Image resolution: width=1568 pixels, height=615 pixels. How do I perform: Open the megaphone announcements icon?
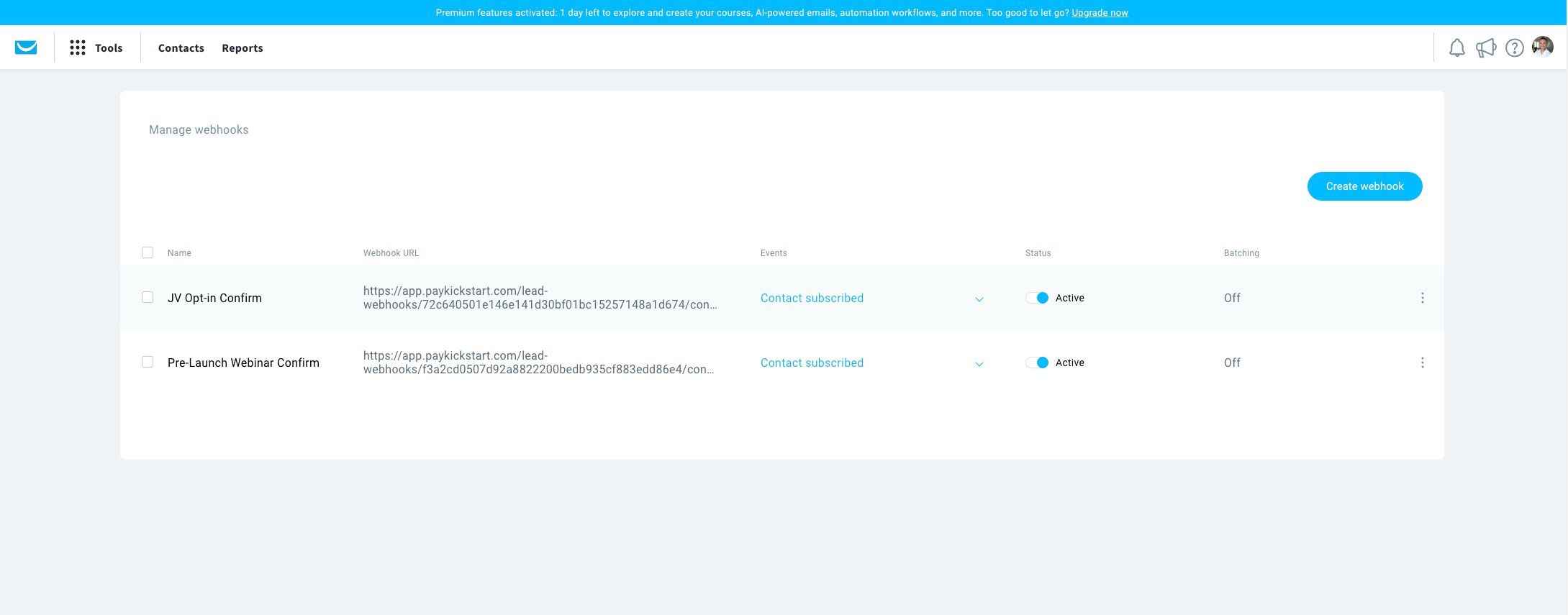click(x=1486, y=47)
